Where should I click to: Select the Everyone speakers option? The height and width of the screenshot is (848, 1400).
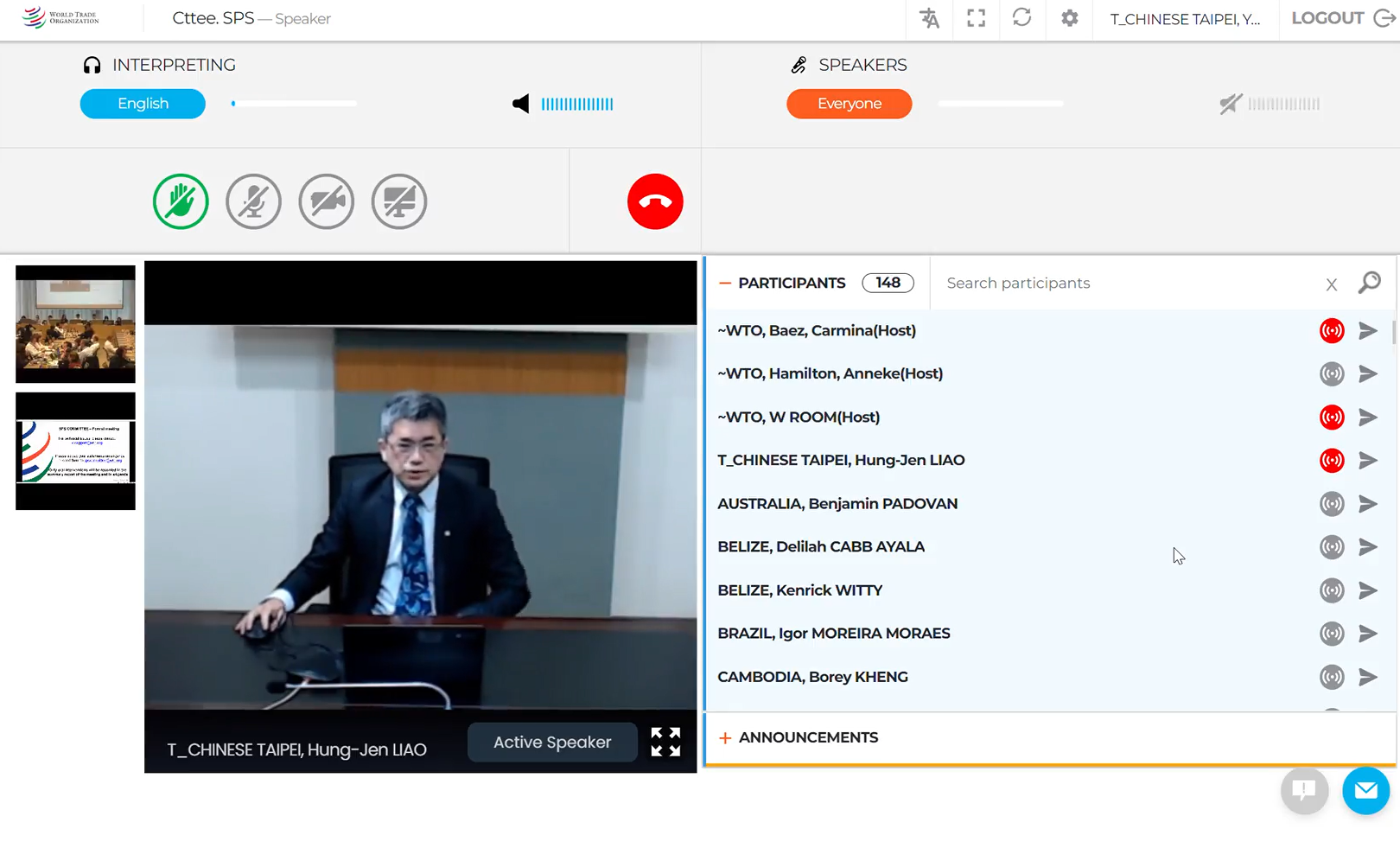click(x=849, y=104)
